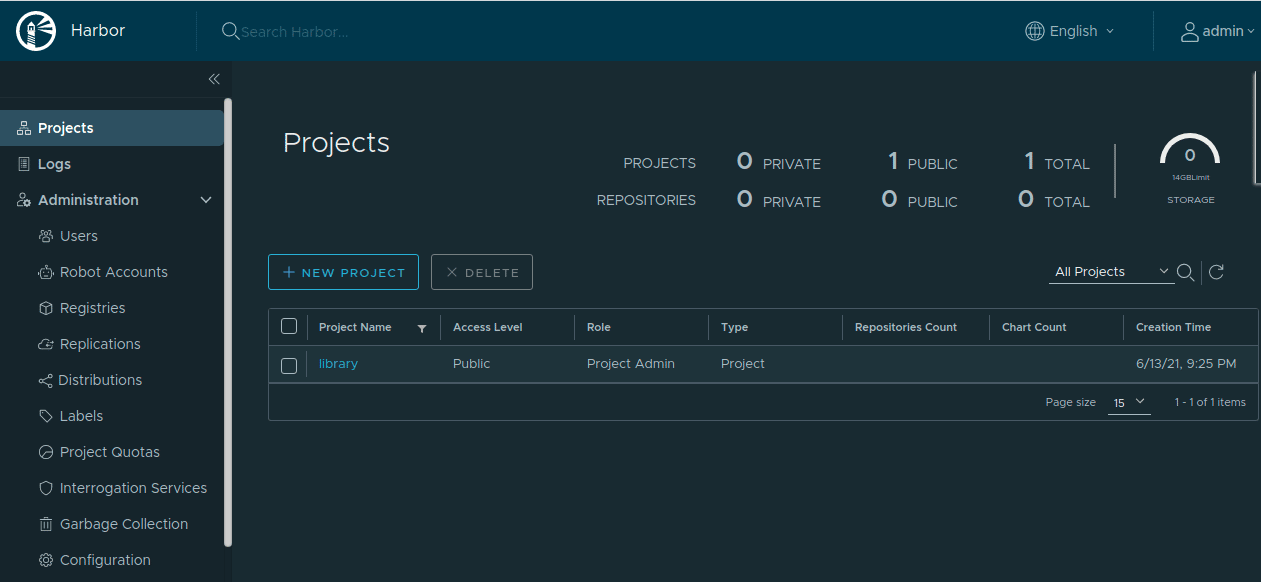The height and width of the screenshot is (582, 1261).
Task: Click the sidebar vertical scrollbar
Action: (x=228, y=320)
